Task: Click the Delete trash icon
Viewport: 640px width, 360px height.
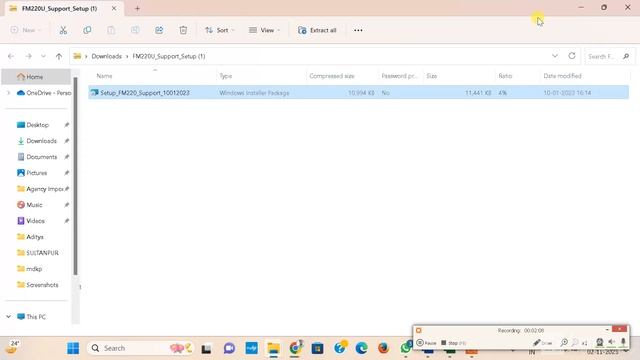Action: 183,30
